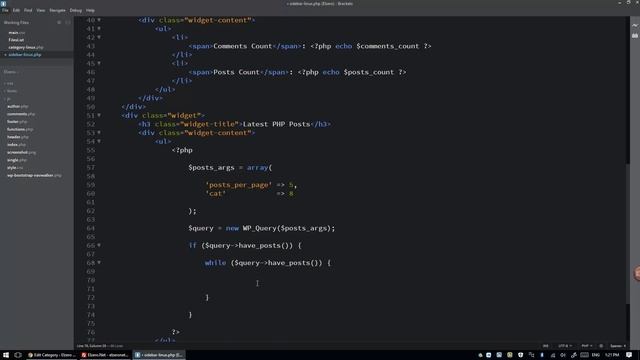
Task: Click the INS insert mode toggle
Action: tap(545, 346)
